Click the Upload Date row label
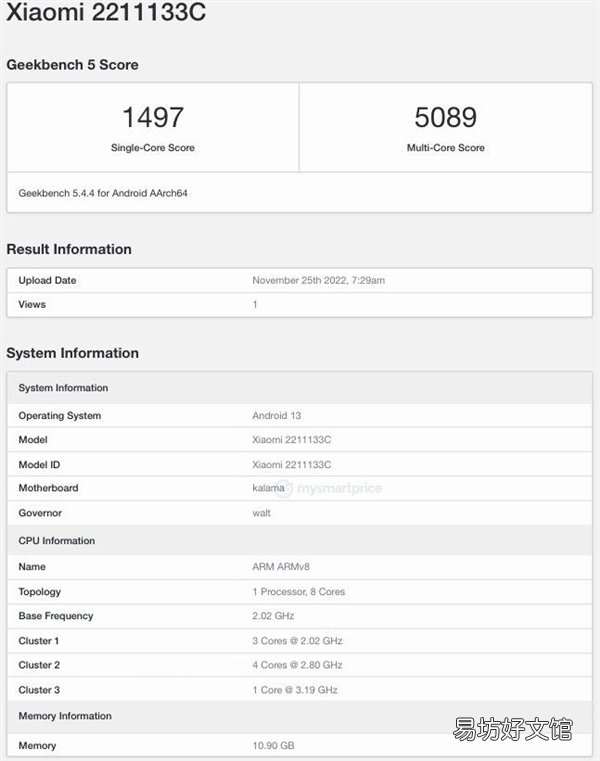 click(47, 280)
